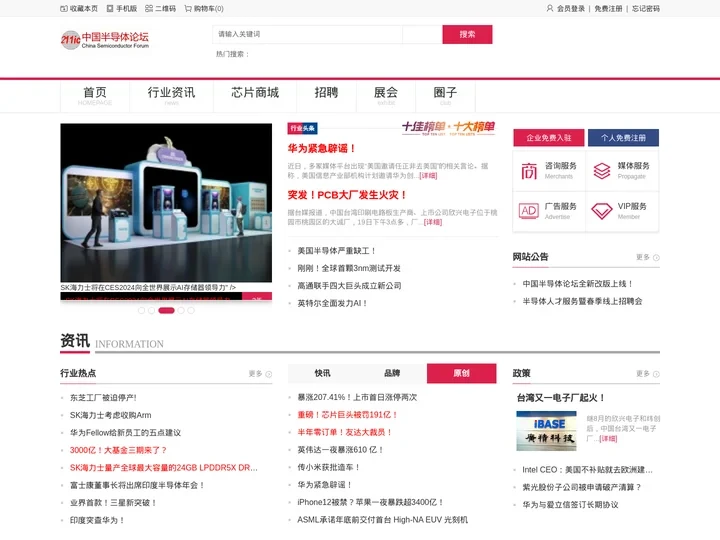
Task: Open the 广告服务 AD icon
Action: coord(529,211)
